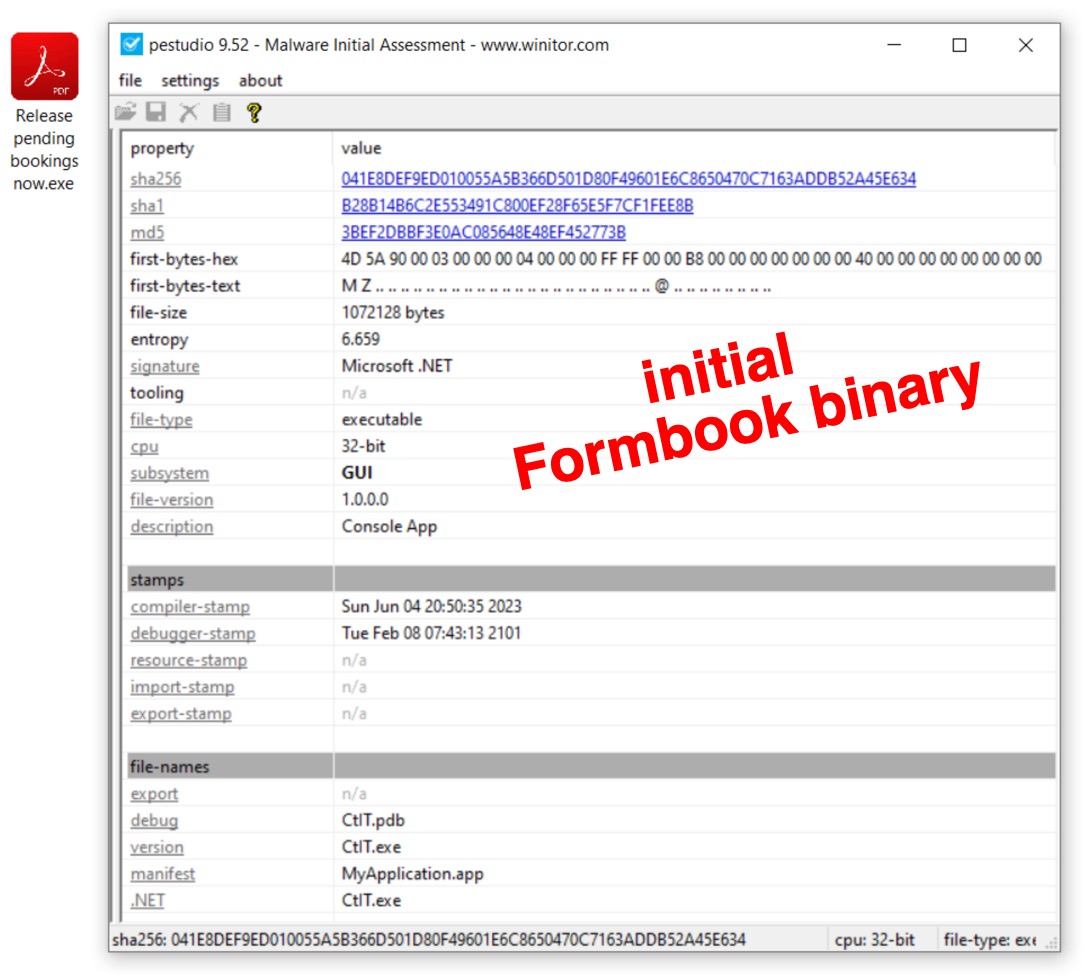
Task: Click the sha256 property label
Action: (156, 179)
